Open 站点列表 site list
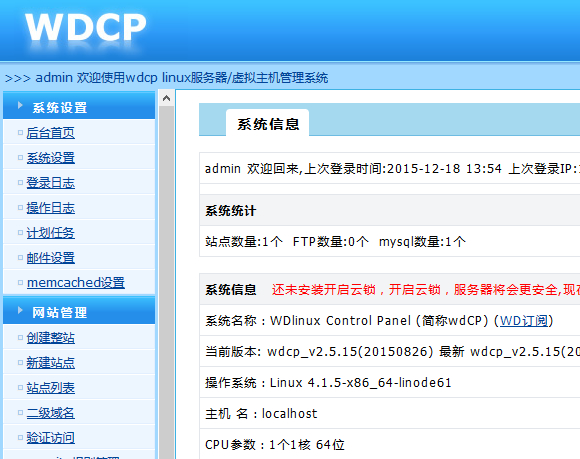 point(51,388)
